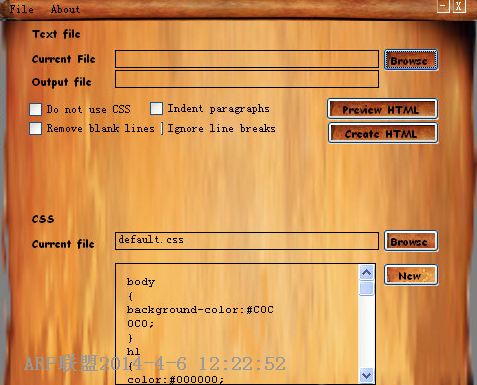Click the CSS editor scrollbar thumb
The width and height of the screenshot is (477, 385).
coord(366,288)
